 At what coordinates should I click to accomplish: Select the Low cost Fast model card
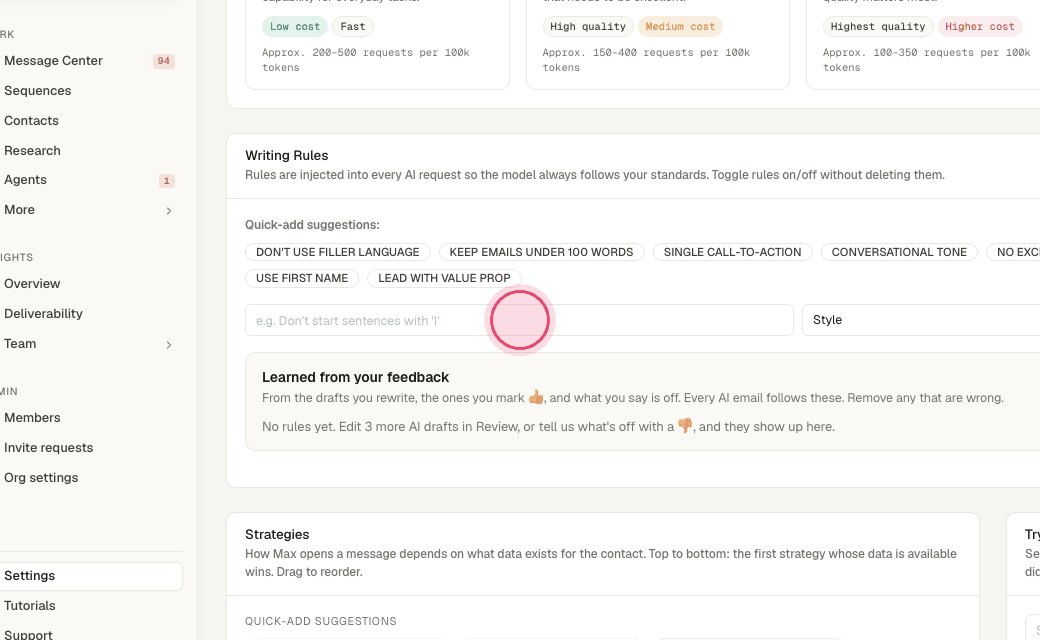pyautogui.click(x=377, y=44)
